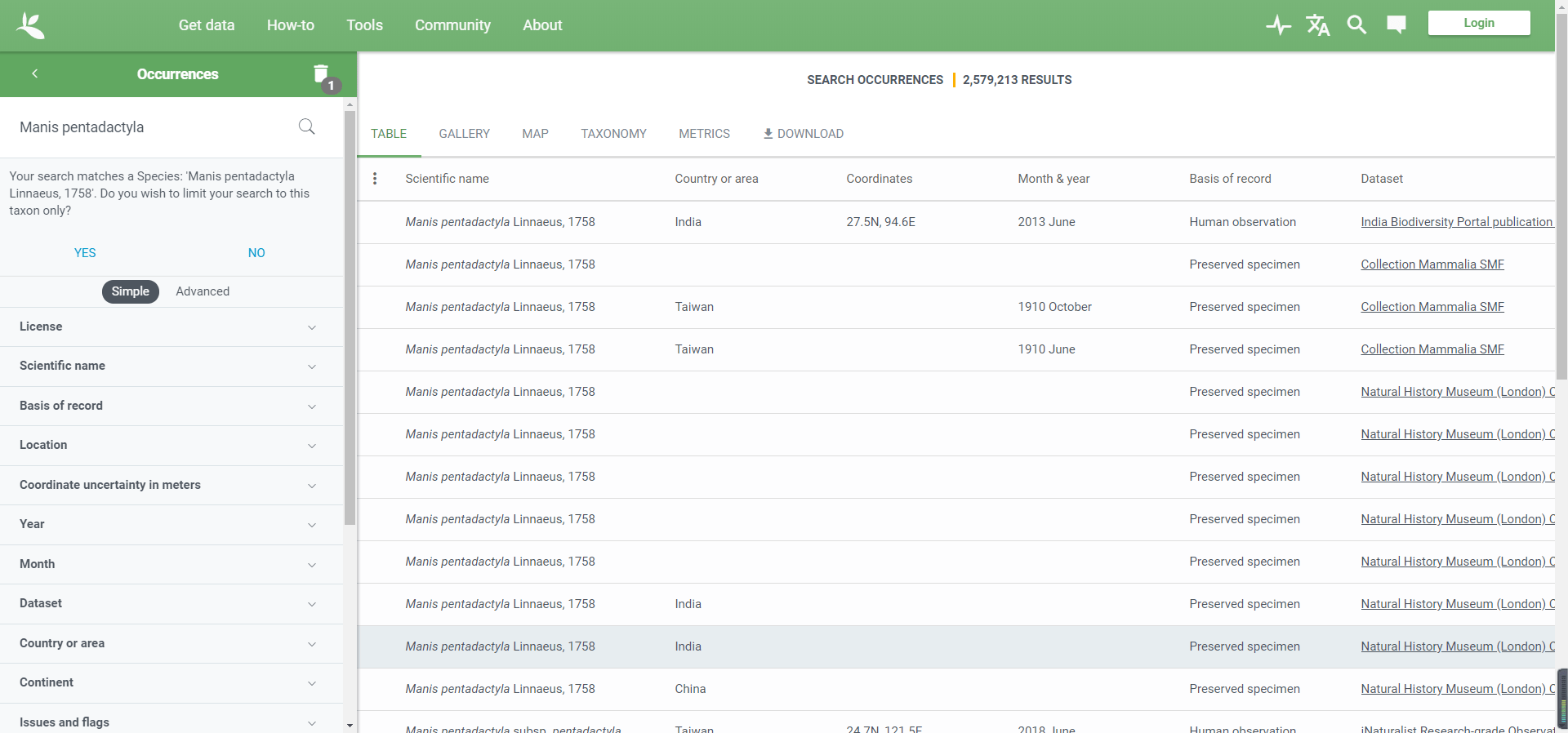Expand the Scientific name filter

[171, 366]
